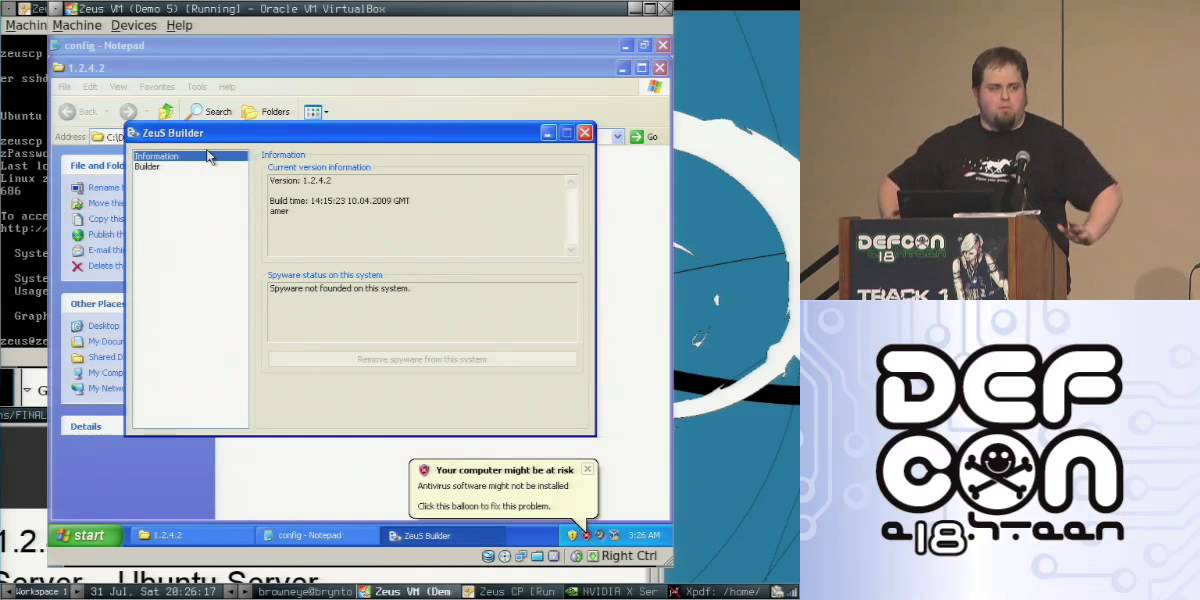Viewport: 1200px width, 600px height.
Task: Click Explorer Forward arrow icon
Action: click(x=127, y=111)
